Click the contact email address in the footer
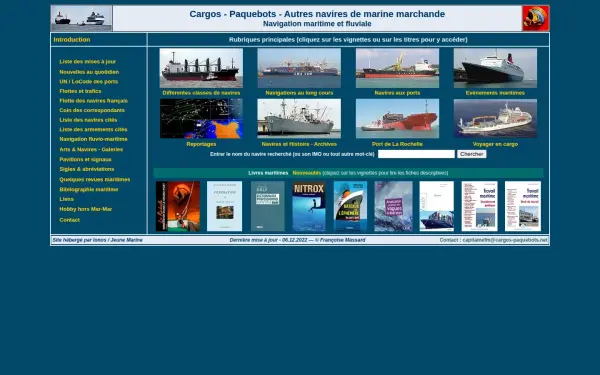The image size is (600, 375). pos(505,240)
